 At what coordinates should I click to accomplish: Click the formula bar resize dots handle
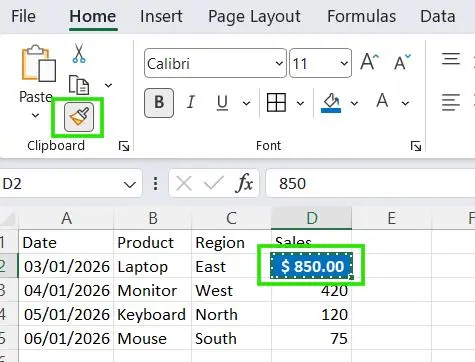tap(155, 184)
